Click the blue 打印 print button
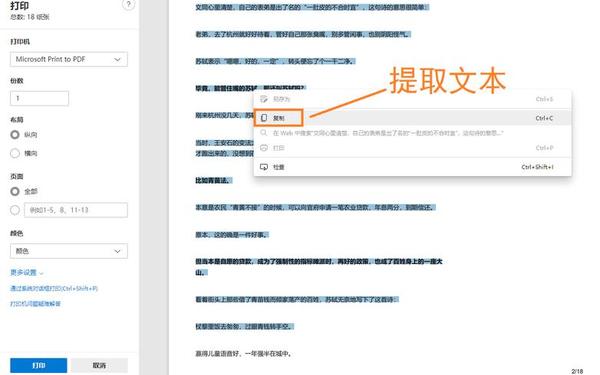Screen dimensions: 600x375 coord(39,365)
